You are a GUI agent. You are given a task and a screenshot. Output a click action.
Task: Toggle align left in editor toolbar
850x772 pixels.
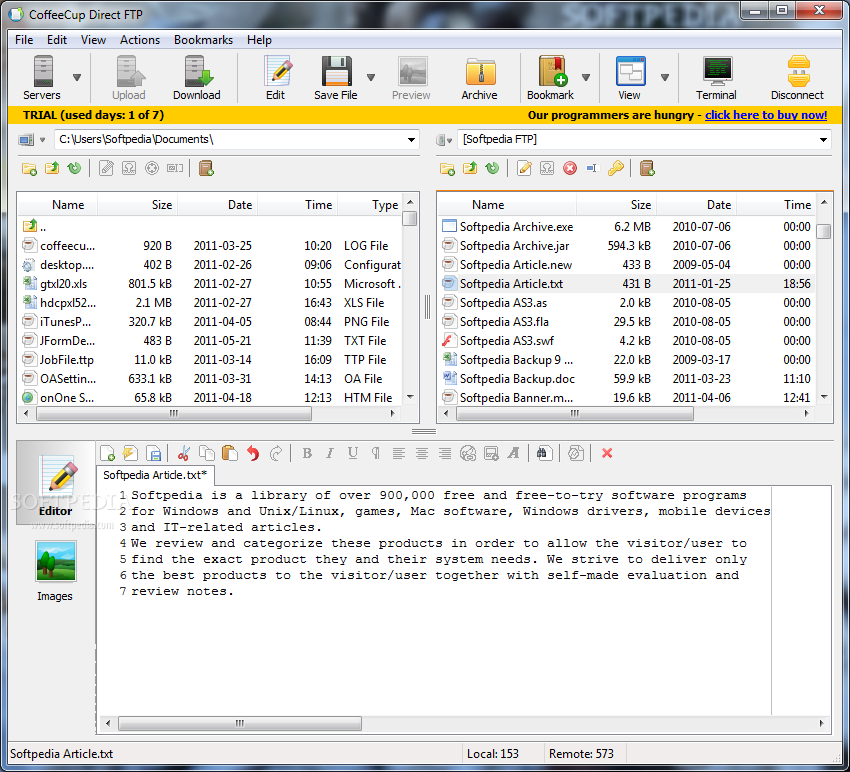(398, 453)
